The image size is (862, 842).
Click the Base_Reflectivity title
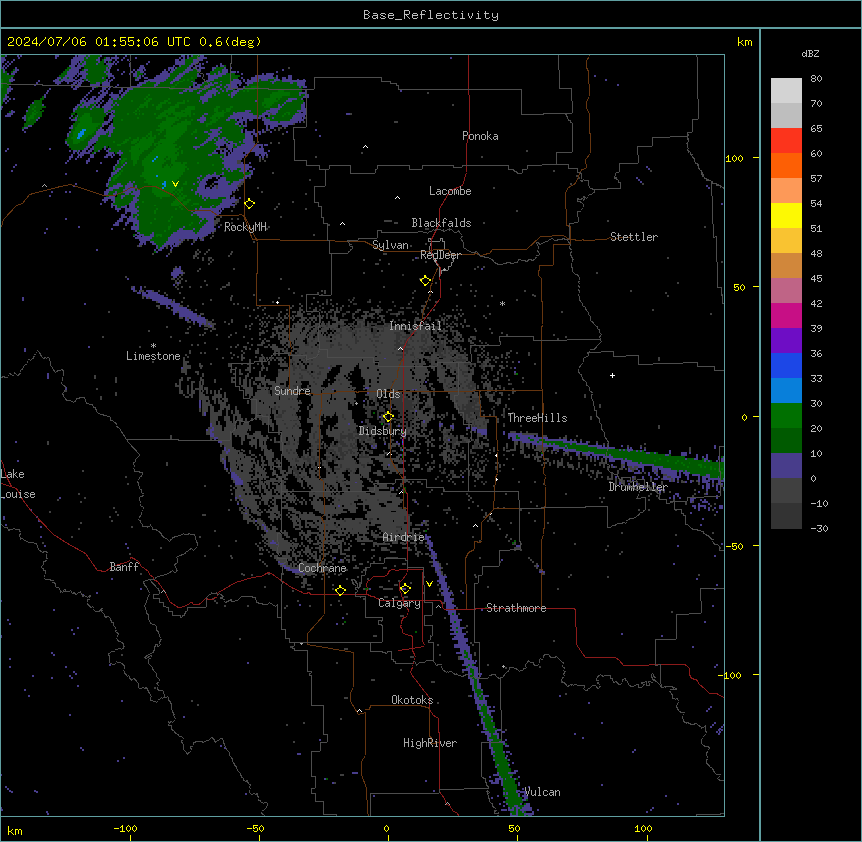point(431,15)
